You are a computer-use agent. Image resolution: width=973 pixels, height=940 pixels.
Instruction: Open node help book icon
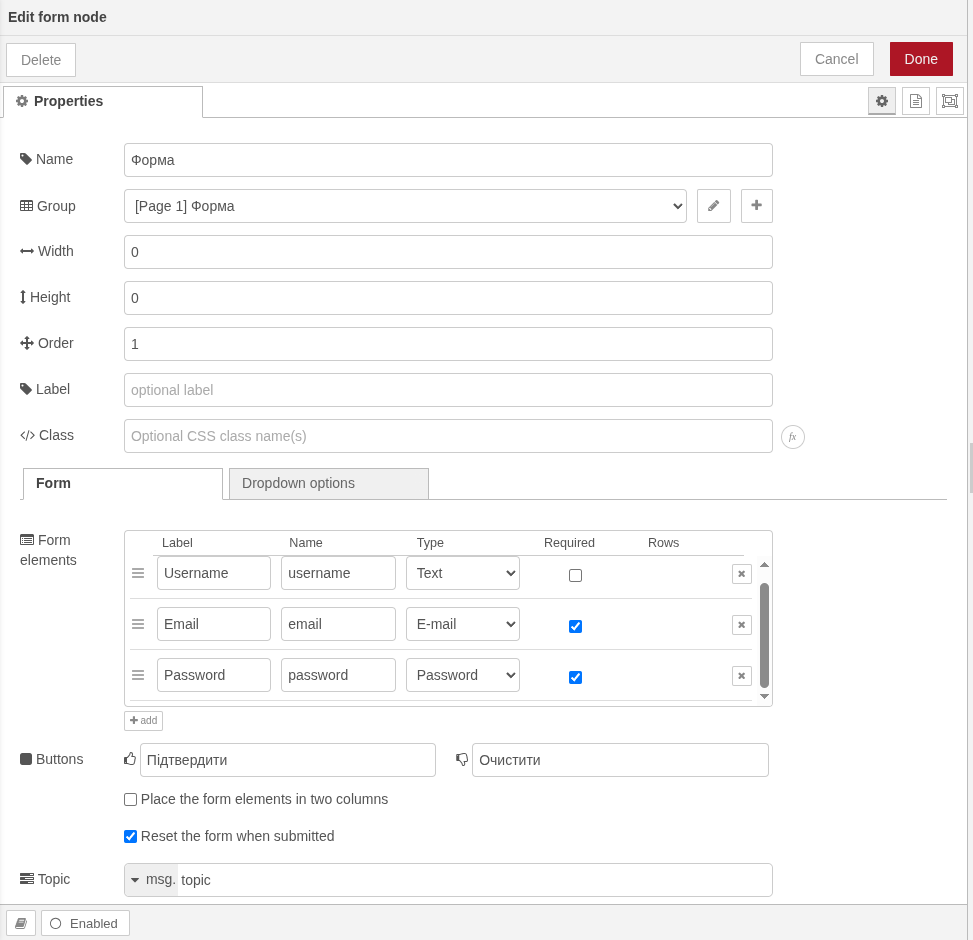21,923
